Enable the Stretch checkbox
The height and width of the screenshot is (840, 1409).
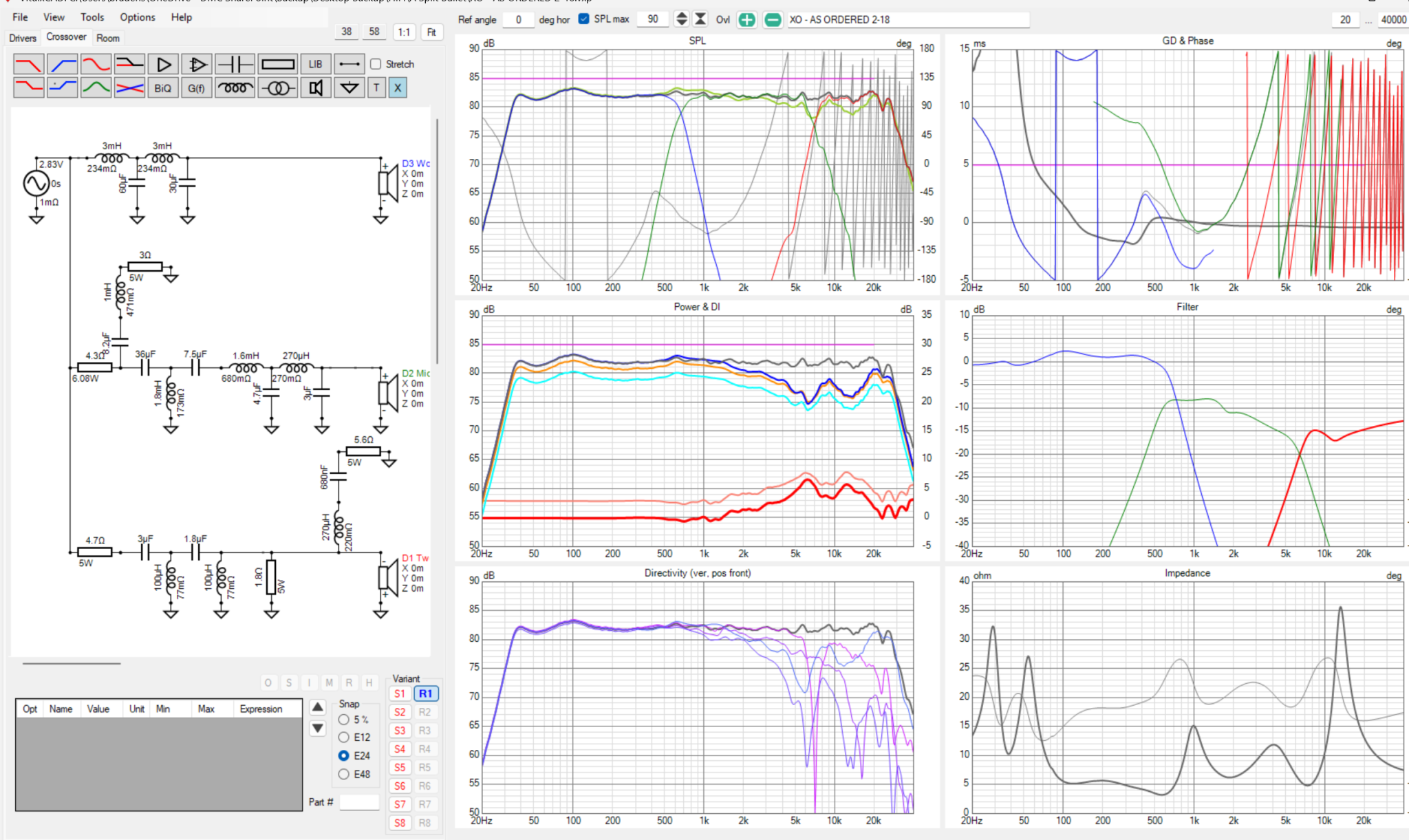376,64
